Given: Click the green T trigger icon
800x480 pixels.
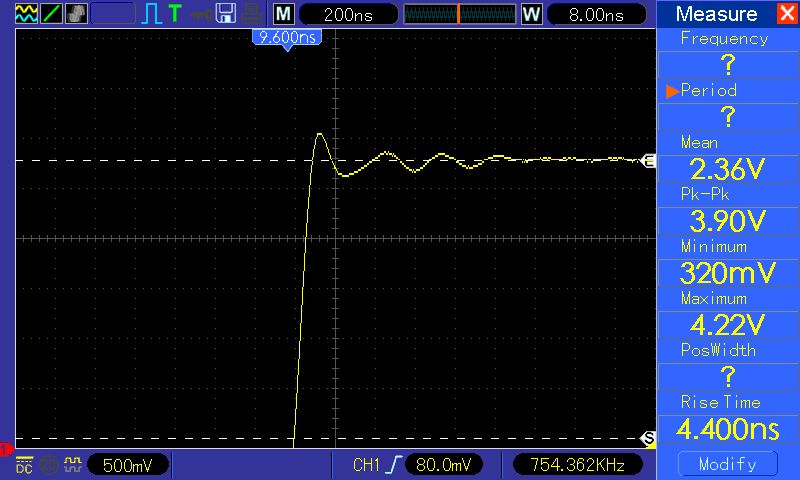Looking at the screenshot, I should tap(175, 13).
